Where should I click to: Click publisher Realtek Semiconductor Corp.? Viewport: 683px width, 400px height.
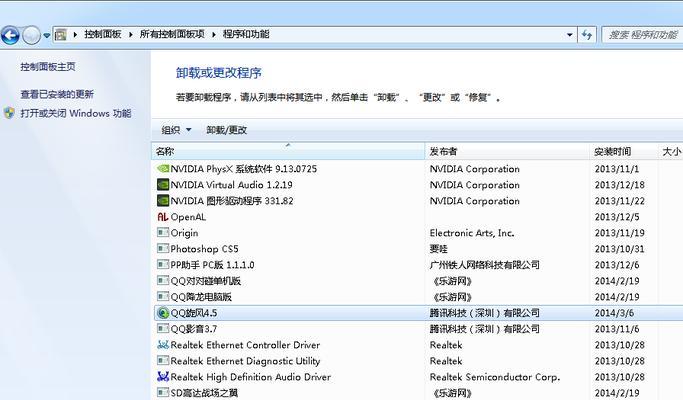point(495,377)
